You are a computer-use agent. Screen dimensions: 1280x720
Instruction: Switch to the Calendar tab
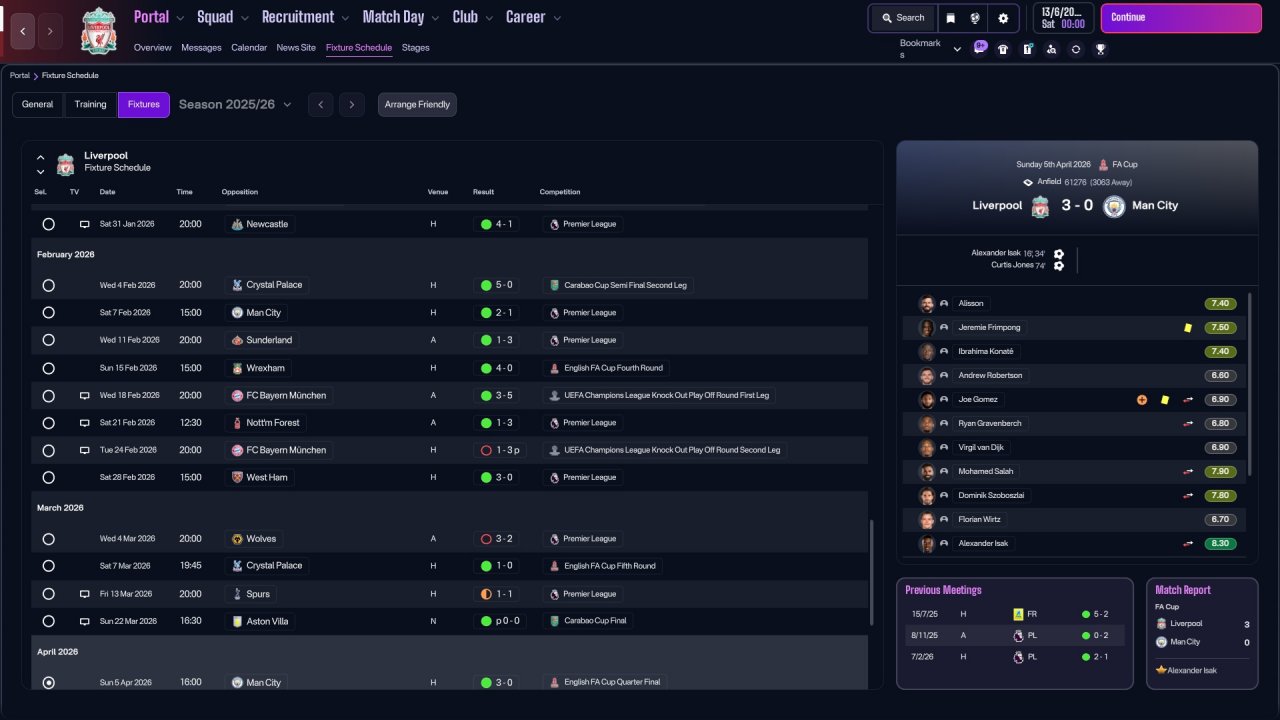click(x=249, y=48)
